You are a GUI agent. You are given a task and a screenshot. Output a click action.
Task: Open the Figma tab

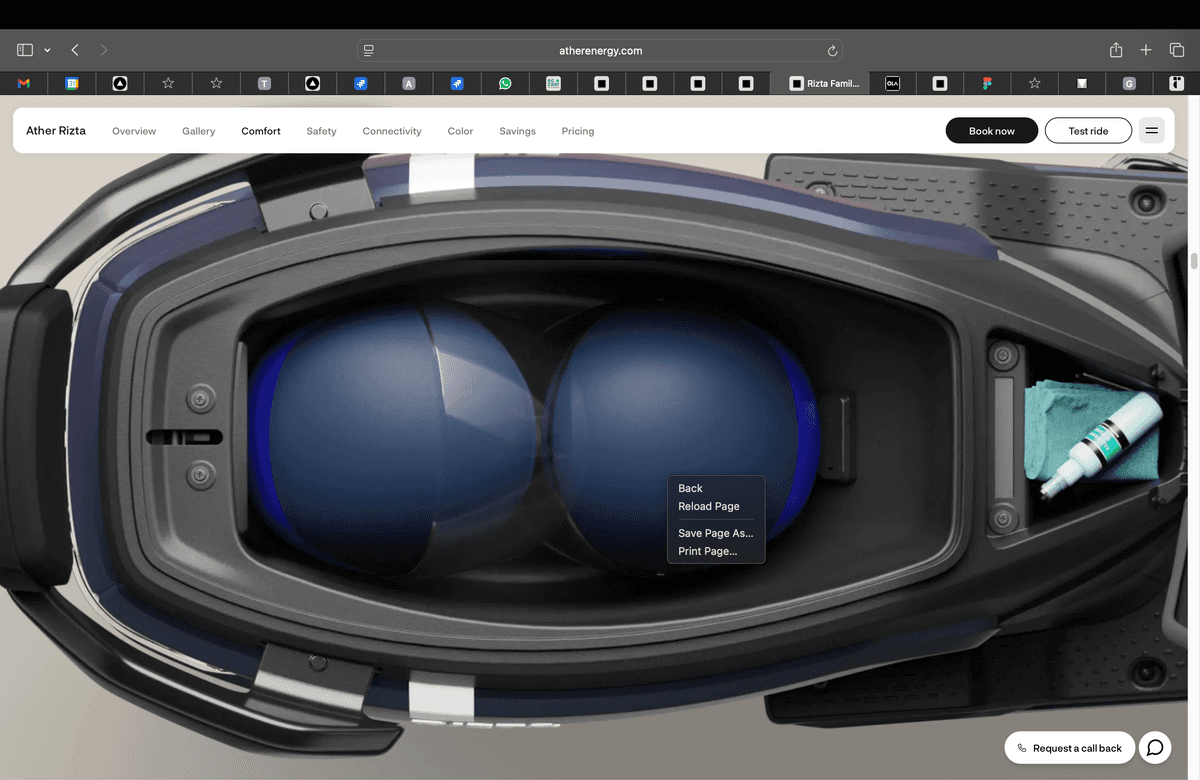tap(987, 84)
